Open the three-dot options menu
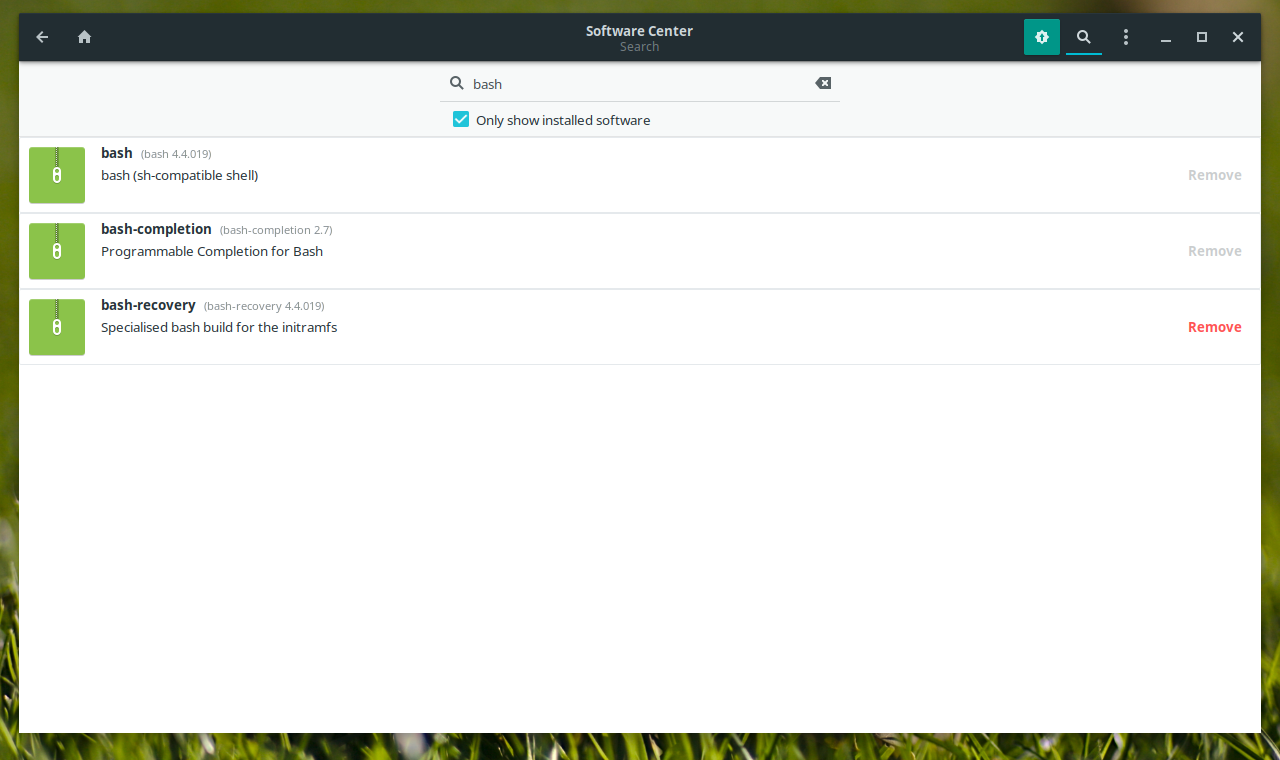This screenshot has height=760, width=1280. 1126,37
